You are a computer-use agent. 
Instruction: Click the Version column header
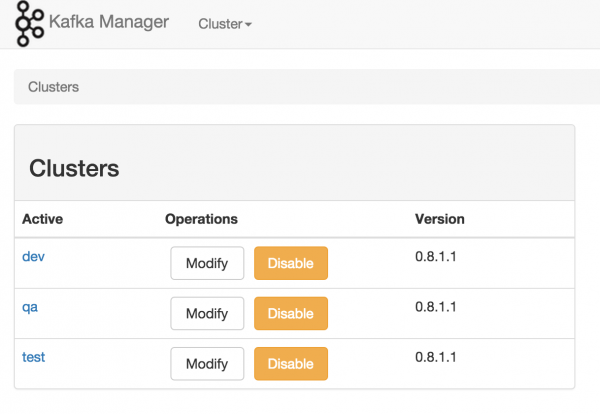[440, 219]
